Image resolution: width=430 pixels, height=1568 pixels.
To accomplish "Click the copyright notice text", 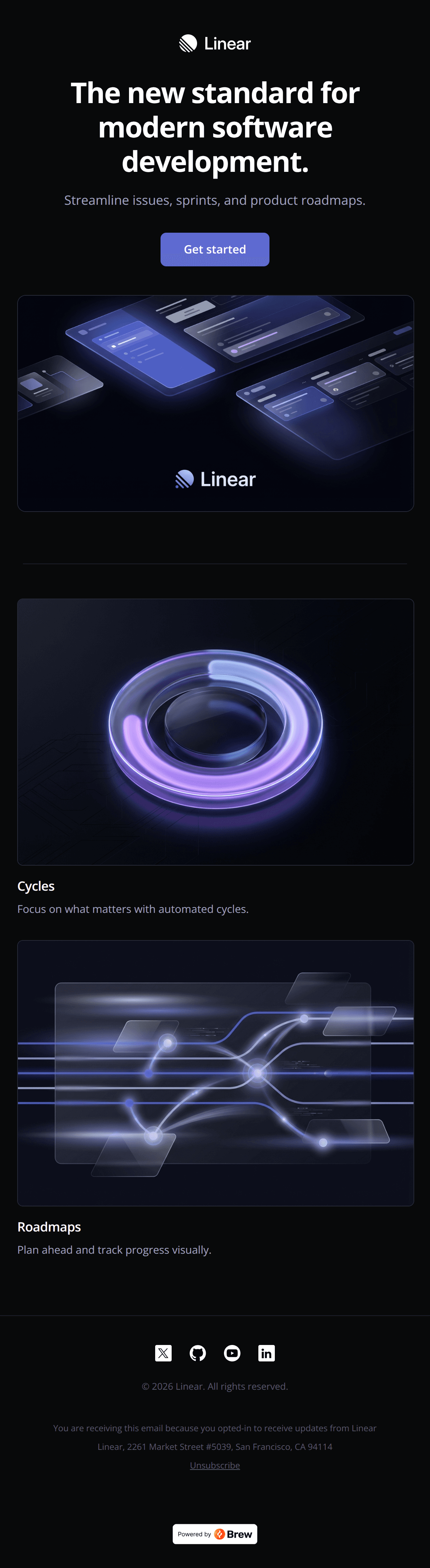I will coord(214,1386).
